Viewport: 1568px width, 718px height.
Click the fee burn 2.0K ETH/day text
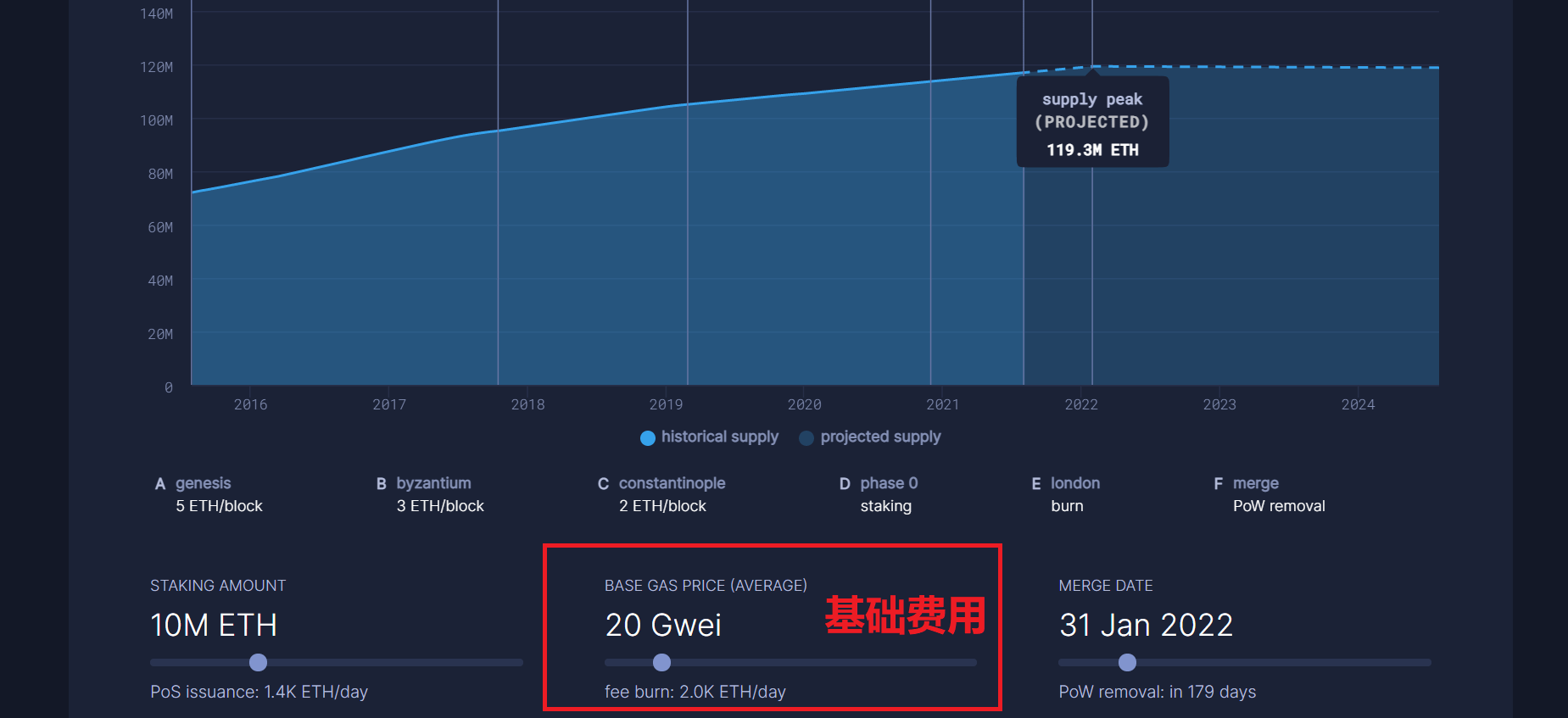[695, 692]
